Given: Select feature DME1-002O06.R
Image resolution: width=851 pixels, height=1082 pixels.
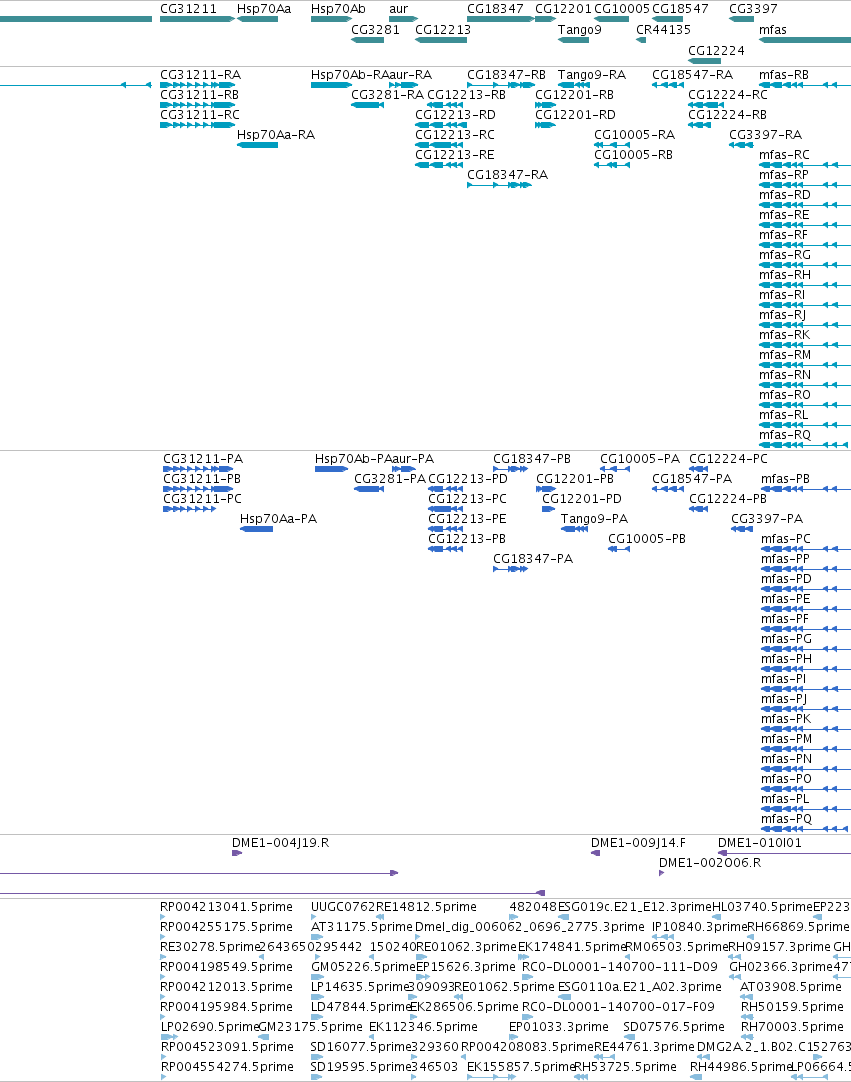Looking at the screenshot, I should pyautogui.click(x=710, y=863).
